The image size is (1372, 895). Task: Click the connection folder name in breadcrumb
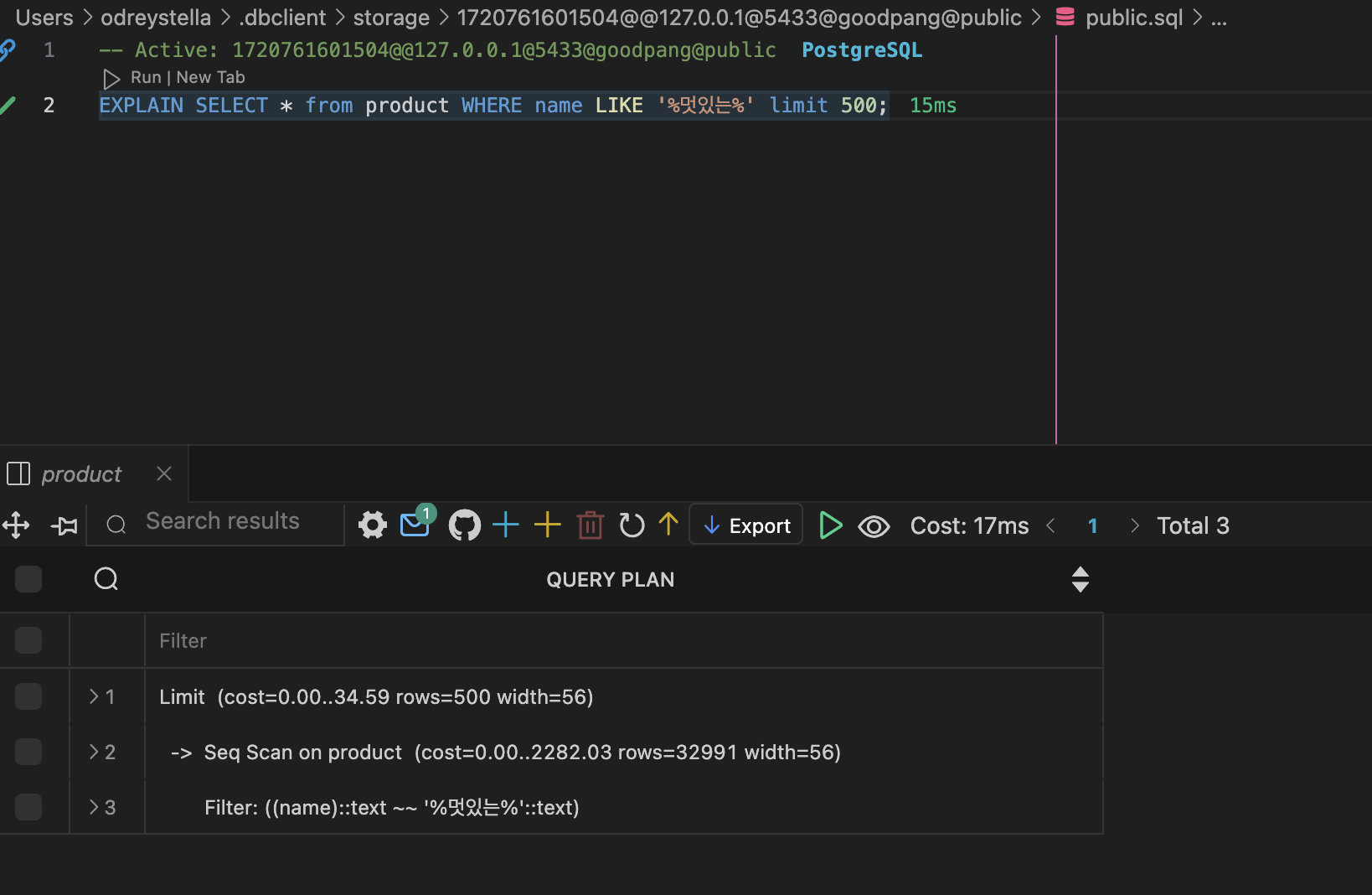click(x=739, y=18)
